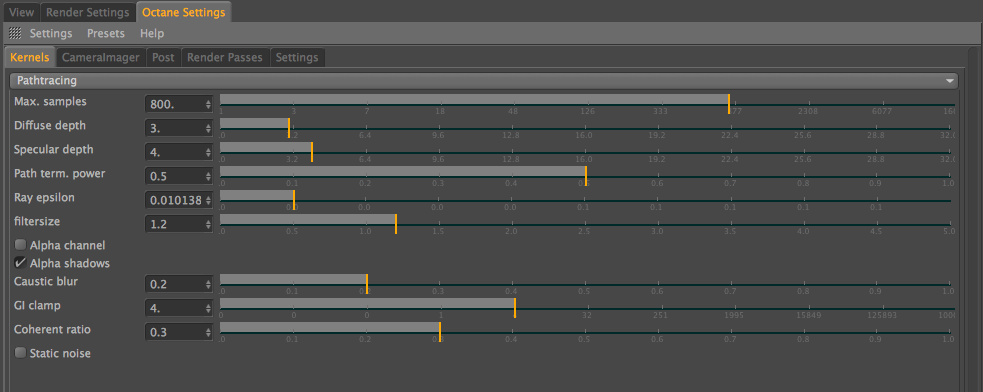Switch to the View tab
Screen dimensions: 983x392
(22, 12)
